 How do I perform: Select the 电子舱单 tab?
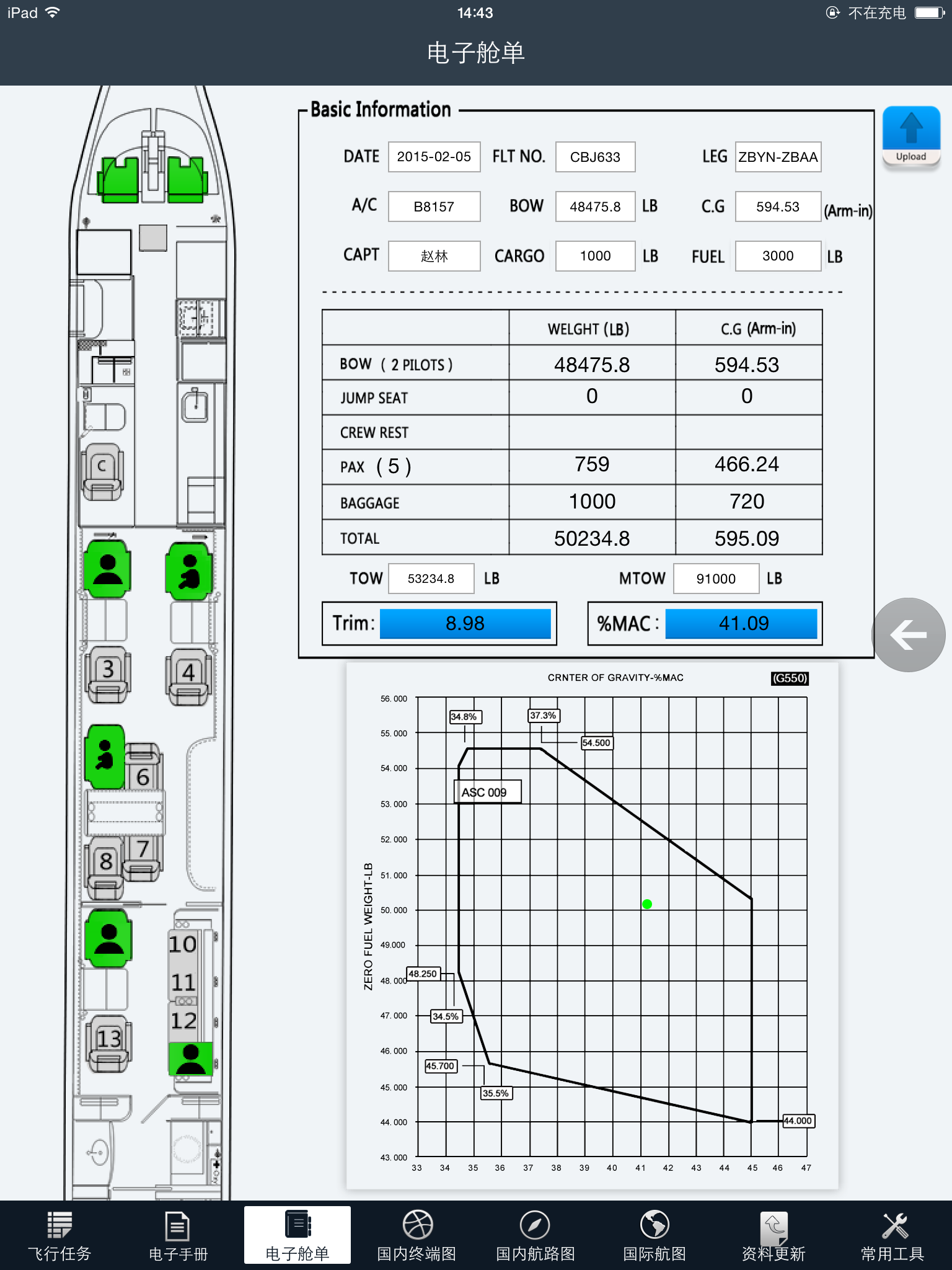click(x=297, y=1235)
